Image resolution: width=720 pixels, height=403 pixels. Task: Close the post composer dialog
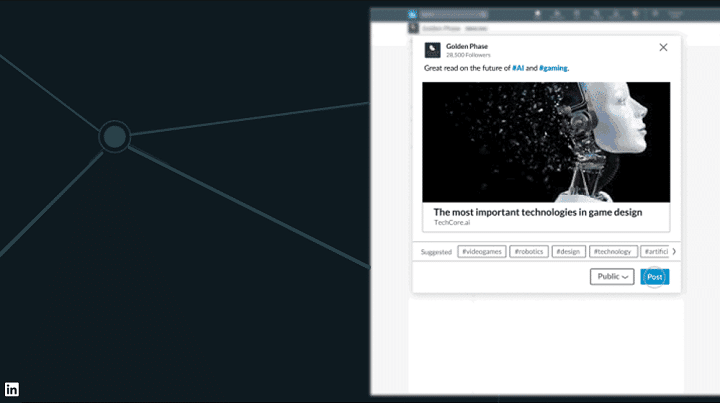pyautogui.click(x=663, y=47)
